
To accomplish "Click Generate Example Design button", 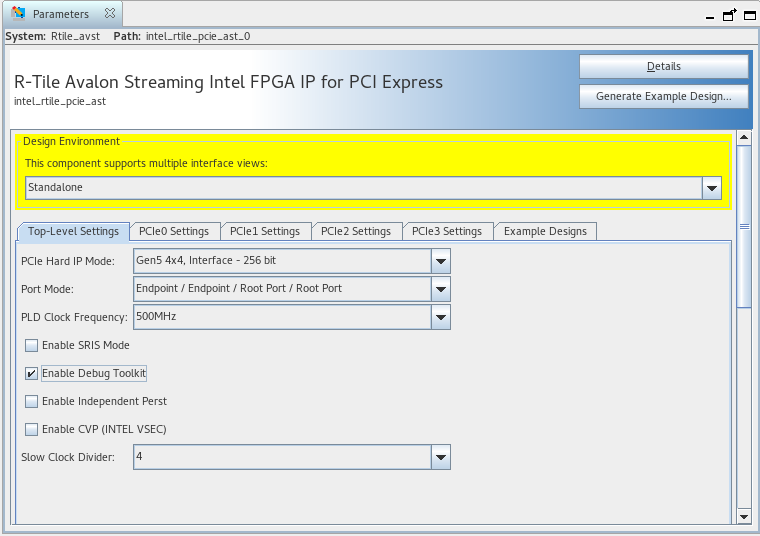I will click(x=663, y=97).
